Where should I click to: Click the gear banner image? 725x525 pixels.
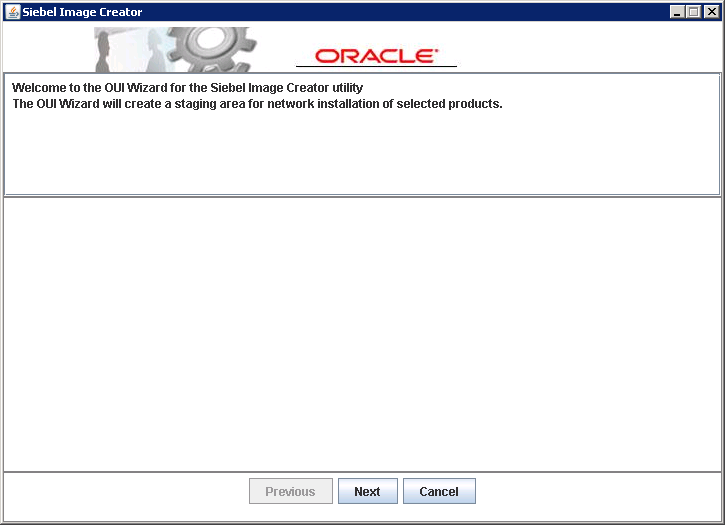click(x=176, y=49)
